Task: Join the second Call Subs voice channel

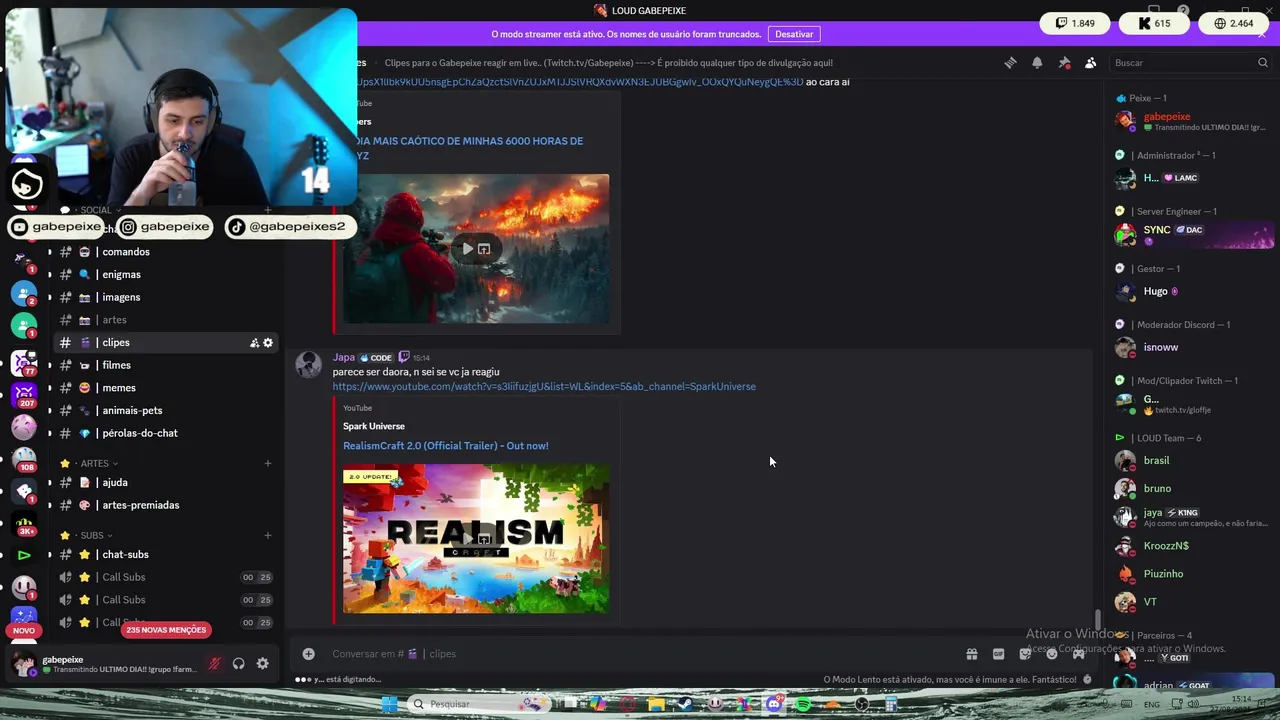Action: click(164, 600)
